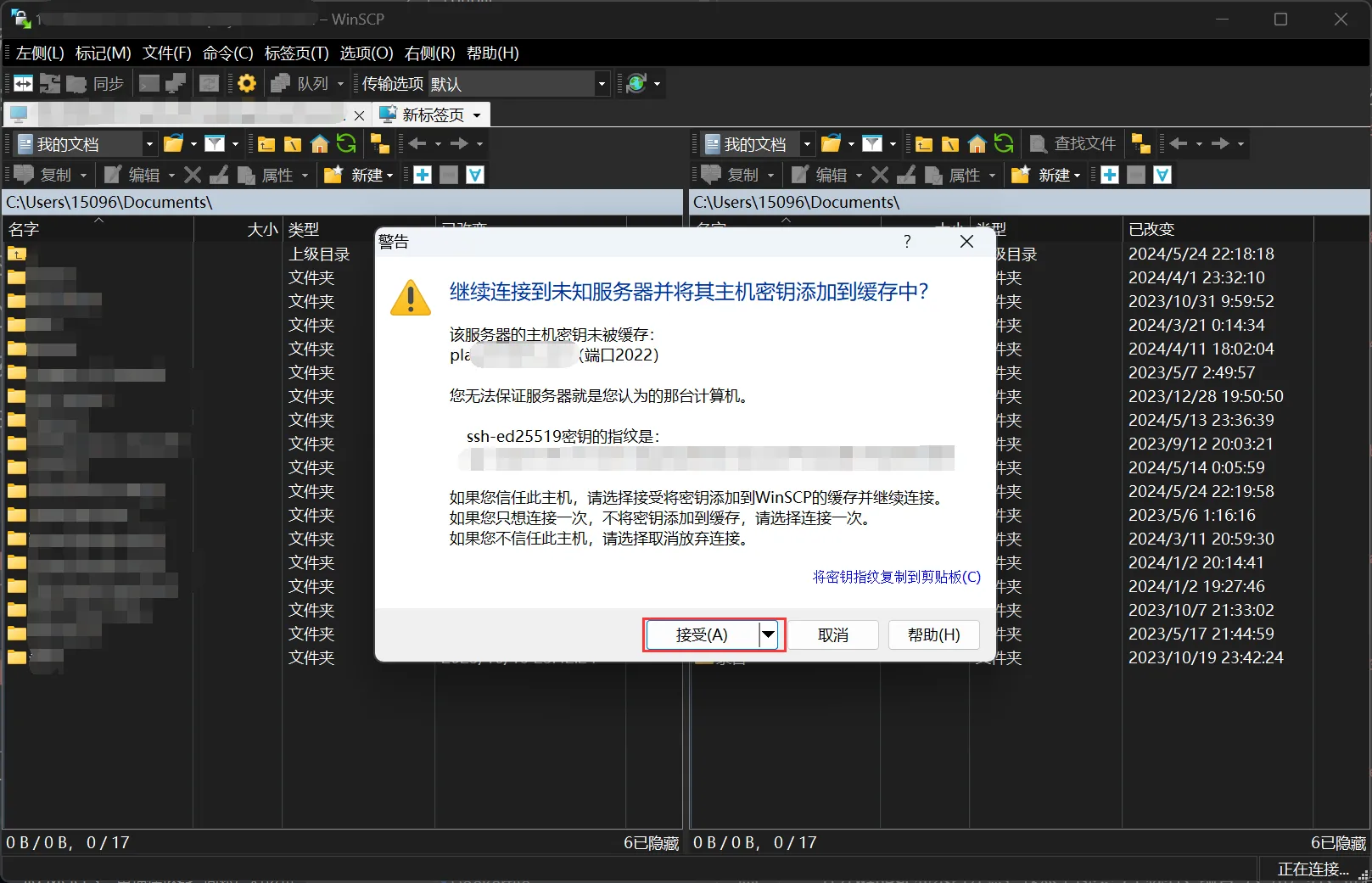Click the globe refresh icon in toolbar
Viewport: 1372px width, 883px height.
[636, 83]
